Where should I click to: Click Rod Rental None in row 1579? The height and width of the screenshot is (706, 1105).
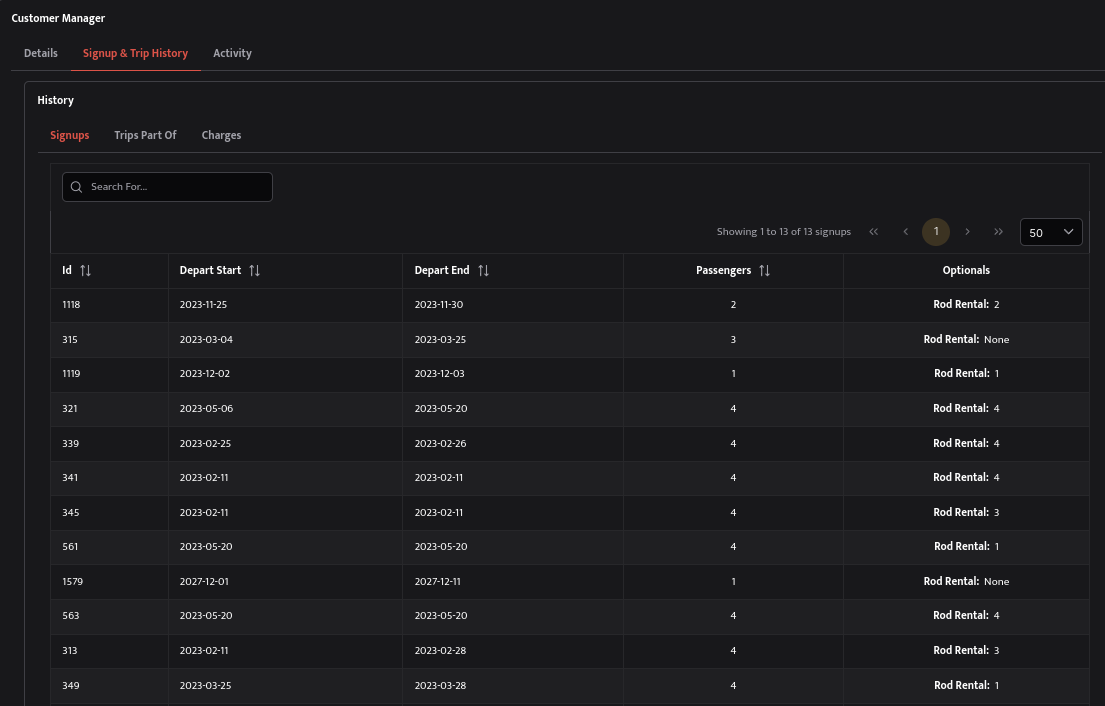(966, 581)
